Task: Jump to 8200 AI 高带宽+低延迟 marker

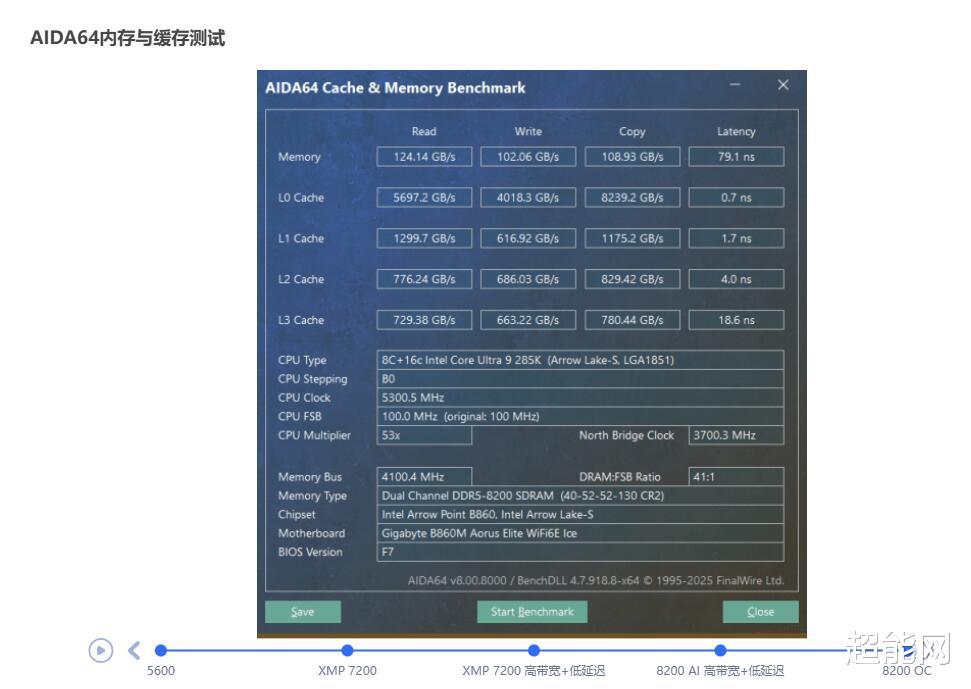Action: (720, 651)
